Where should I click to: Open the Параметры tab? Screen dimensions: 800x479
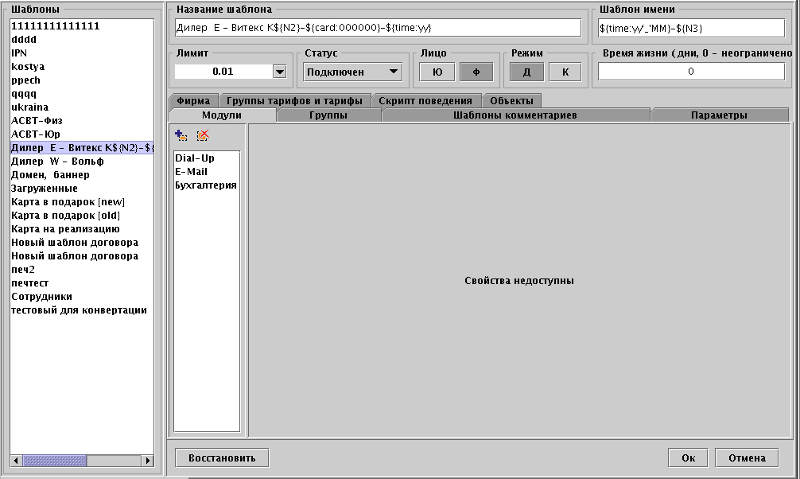point(719,116)
